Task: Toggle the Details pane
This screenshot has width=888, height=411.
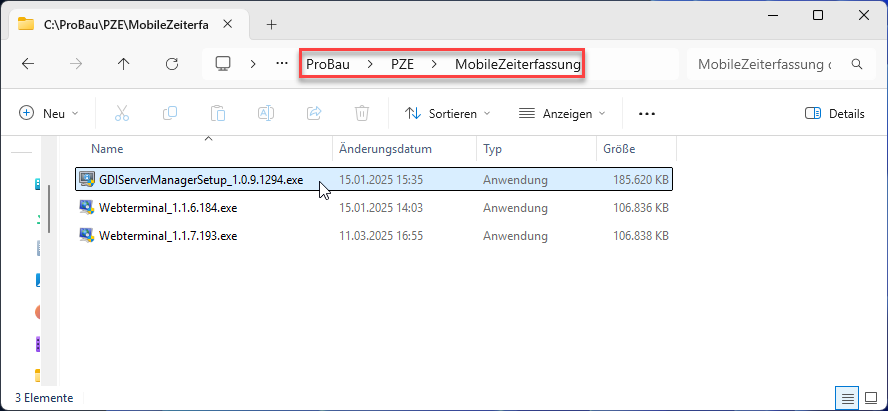Action: pyautogui.click(x=834, y=114)
